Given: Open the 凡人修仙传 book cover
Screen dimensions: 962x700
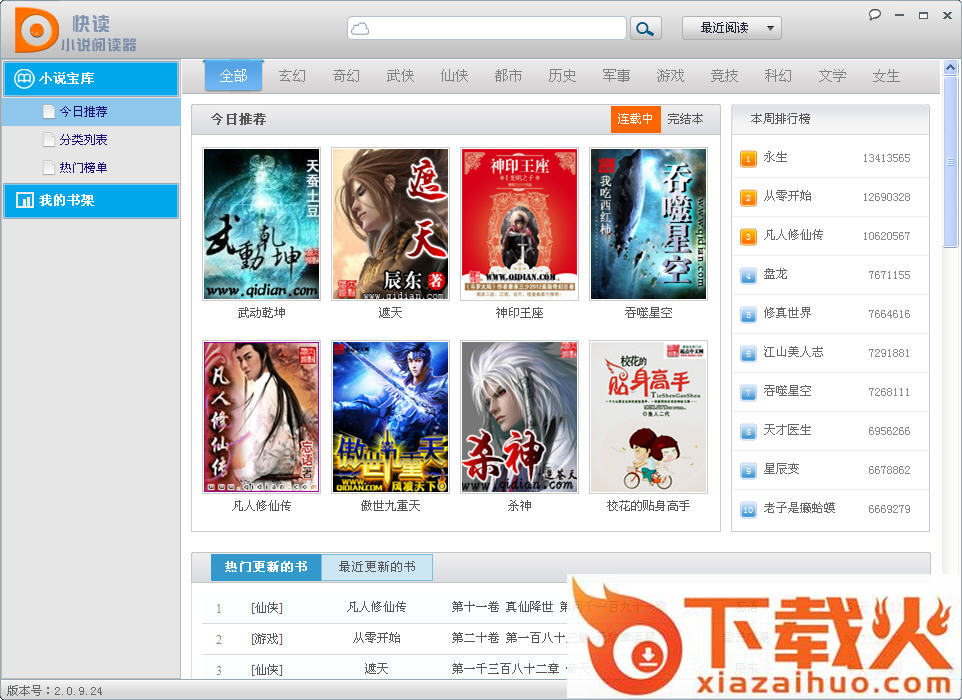Looking at the screenshot, I should [261, 417].
